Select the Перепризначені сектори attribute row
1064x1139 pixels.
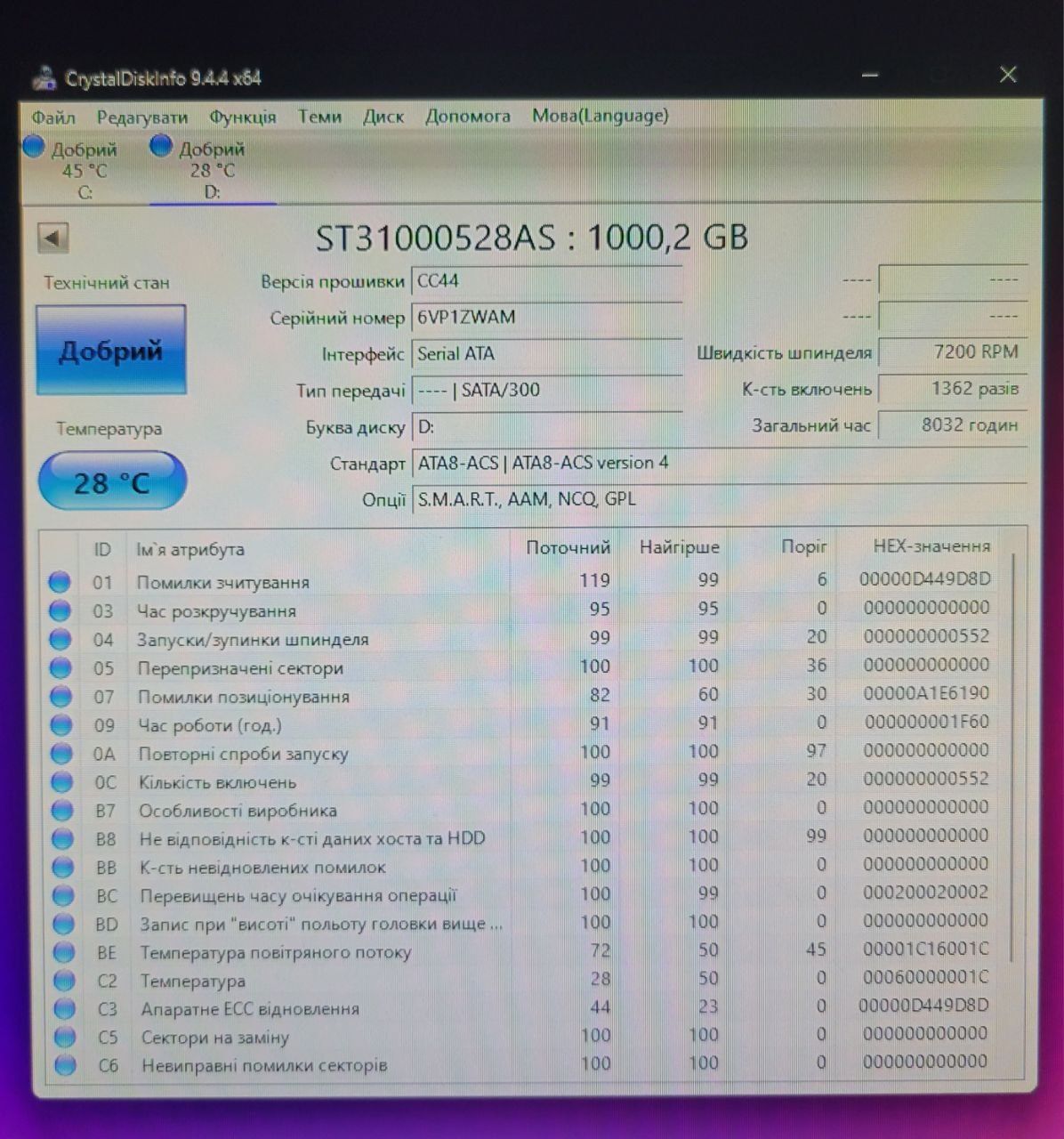pos(525,666)
